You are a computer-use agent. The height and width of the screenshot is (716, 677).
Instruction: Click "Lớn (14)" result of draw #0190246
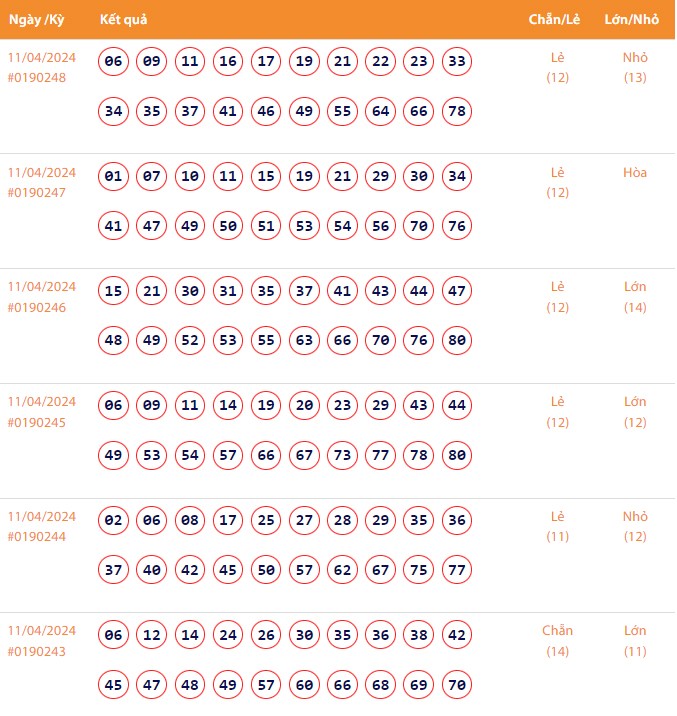[x=635, y=297]
